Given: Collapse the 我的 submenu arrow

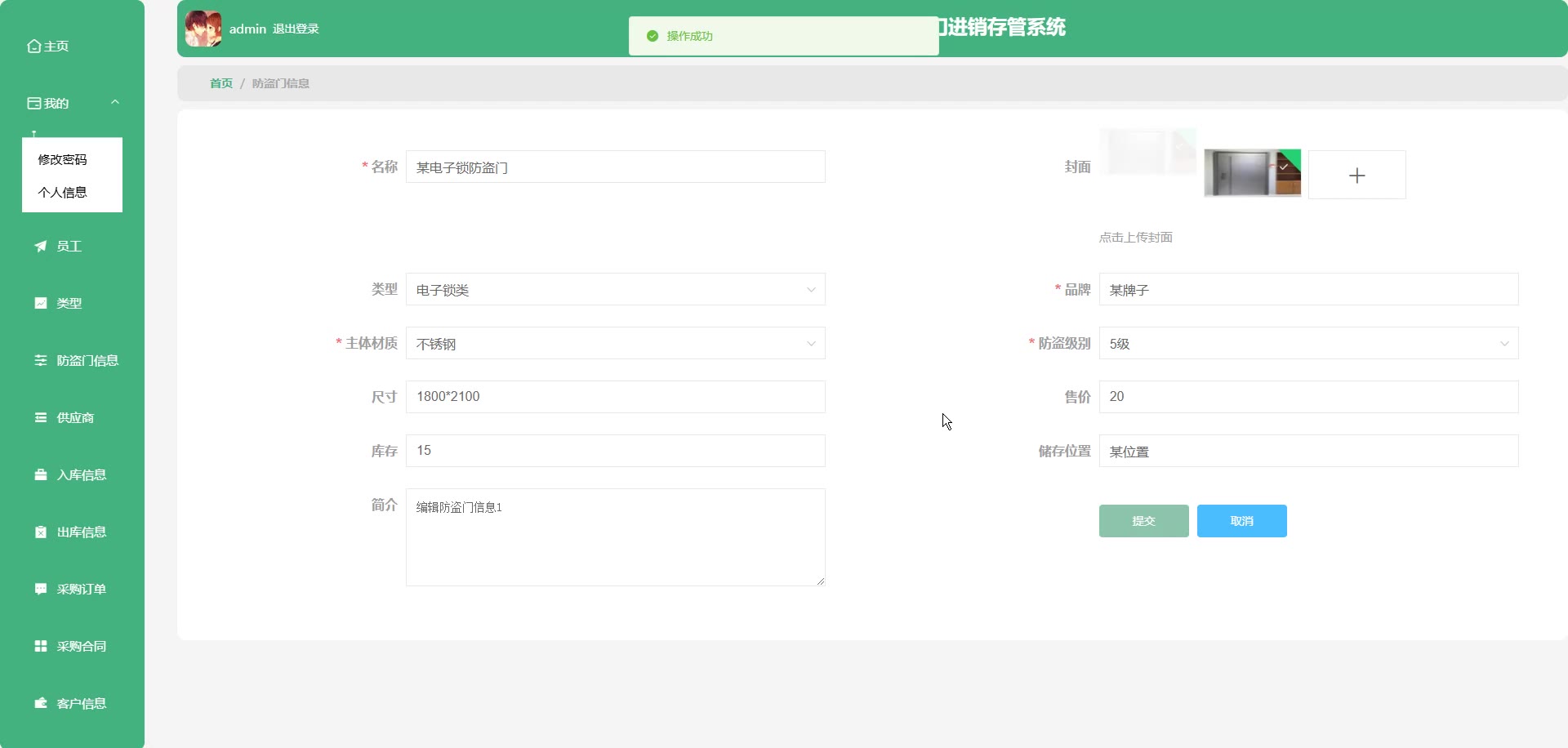Looking at the screenshot, I should pos(115,102).
